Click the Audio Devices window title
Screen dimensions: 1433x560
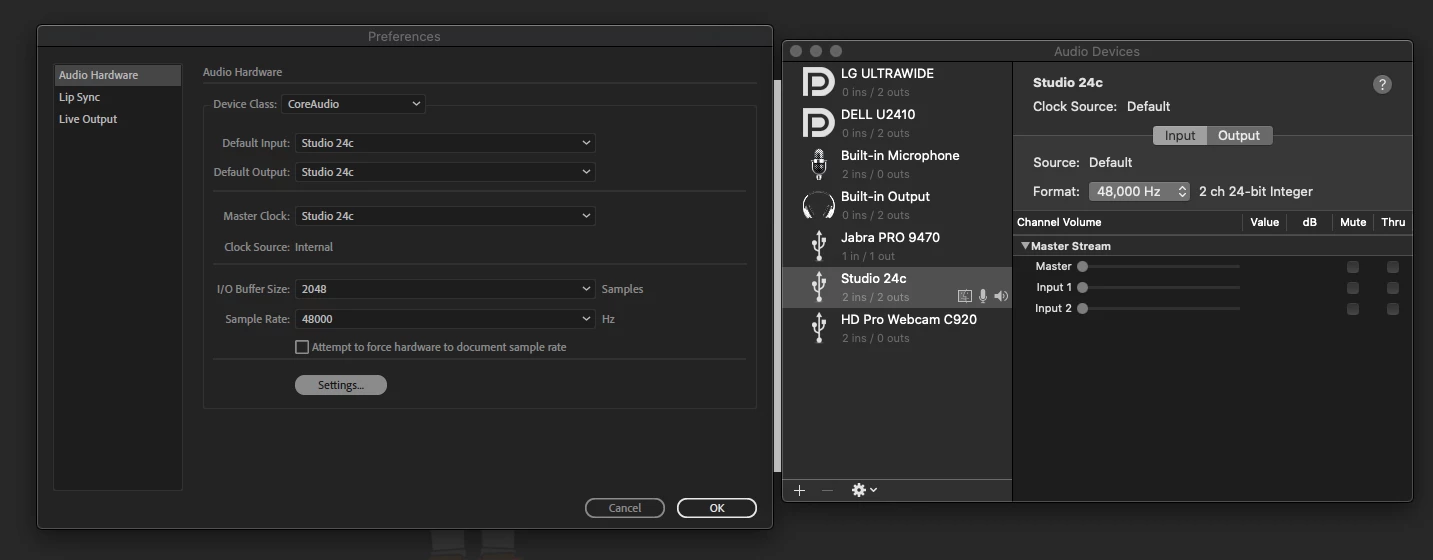1096,51
